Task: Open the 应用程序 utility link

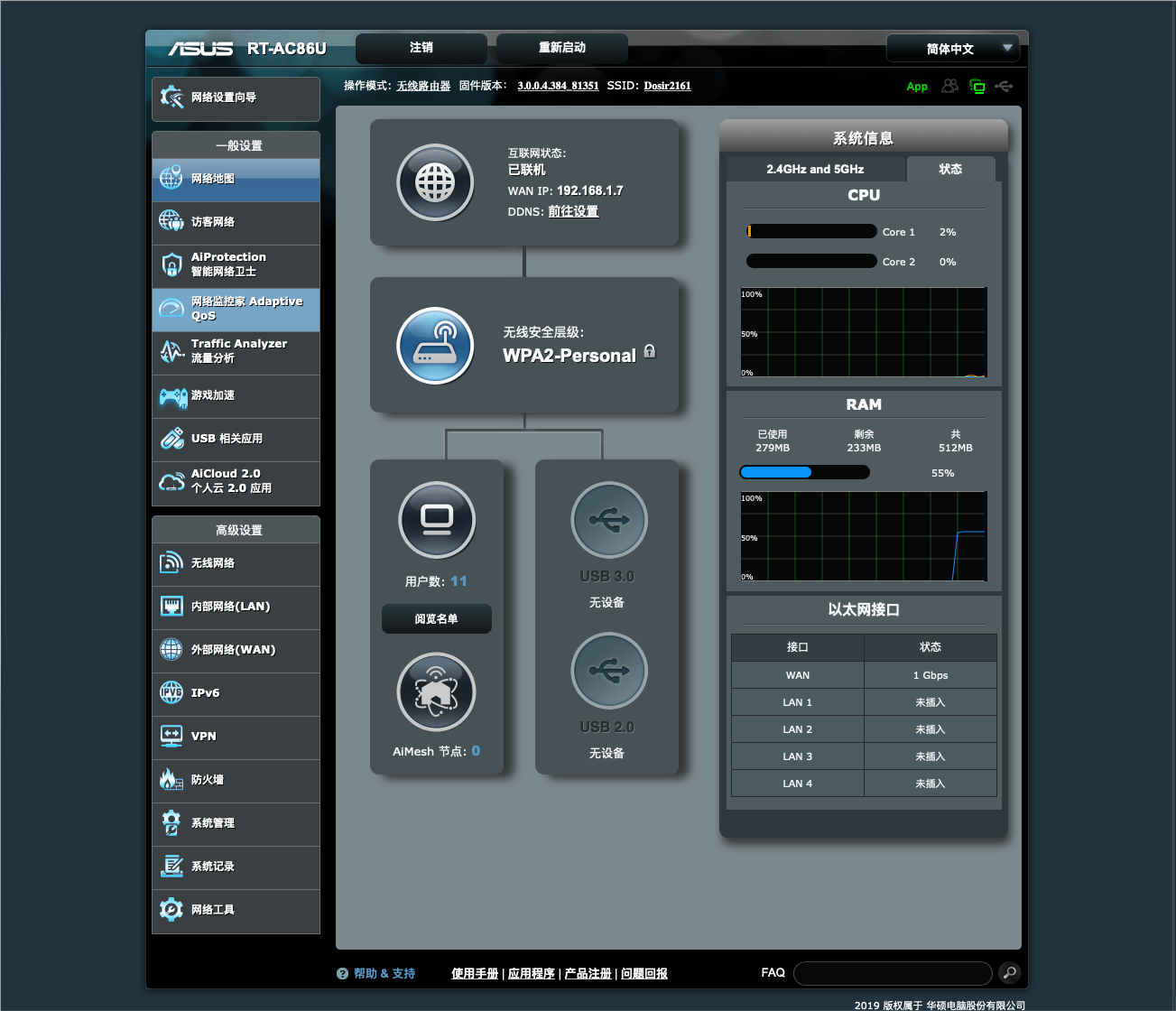Action: [x=532, y=973]
